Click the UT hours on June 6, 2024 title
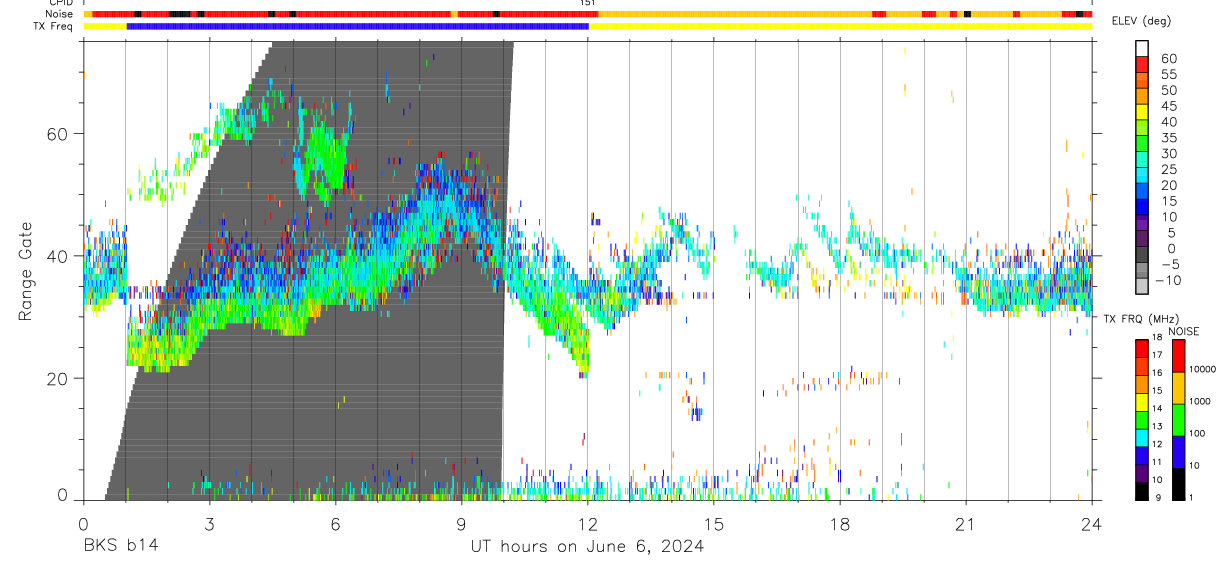The height and width of the screenshot is (567, 1228). tap(587, 546)
